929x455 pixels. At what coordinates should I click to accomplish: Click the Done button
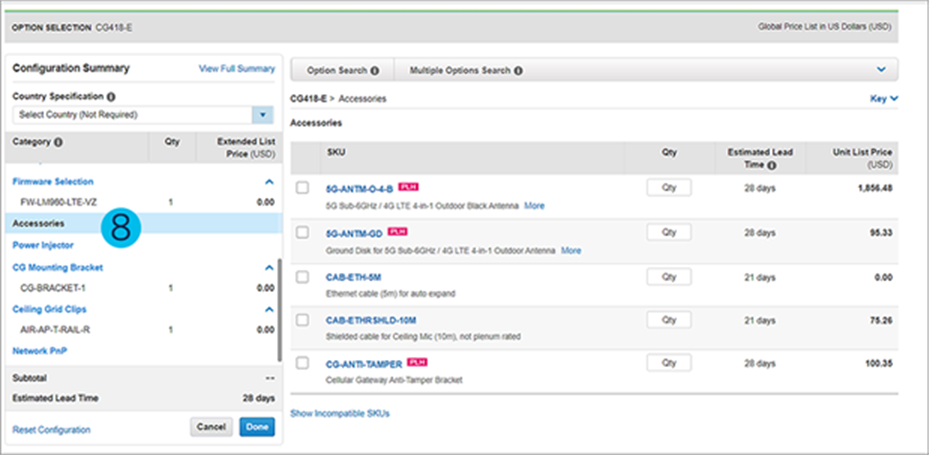[257, 427]
